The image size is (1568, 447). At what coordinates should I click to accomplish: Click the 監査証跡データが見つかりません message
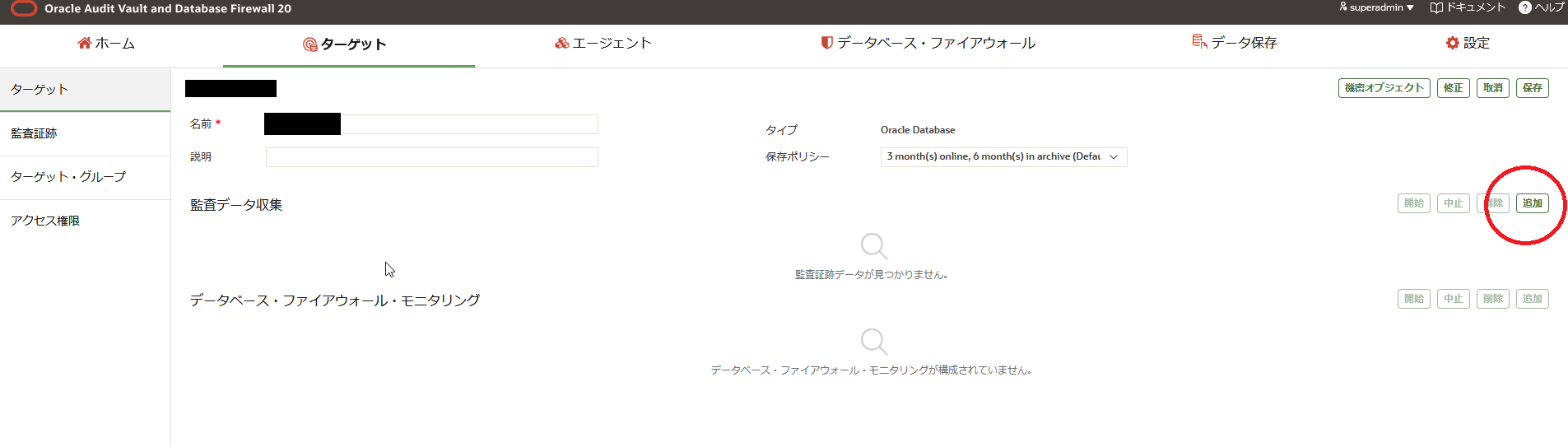click(x=872, y=275)
